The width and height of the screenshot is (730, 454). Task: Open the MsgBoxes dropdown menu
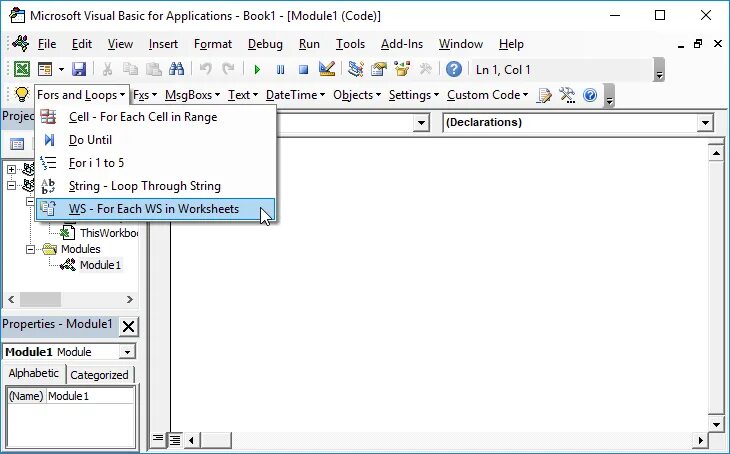click(192, 95)
